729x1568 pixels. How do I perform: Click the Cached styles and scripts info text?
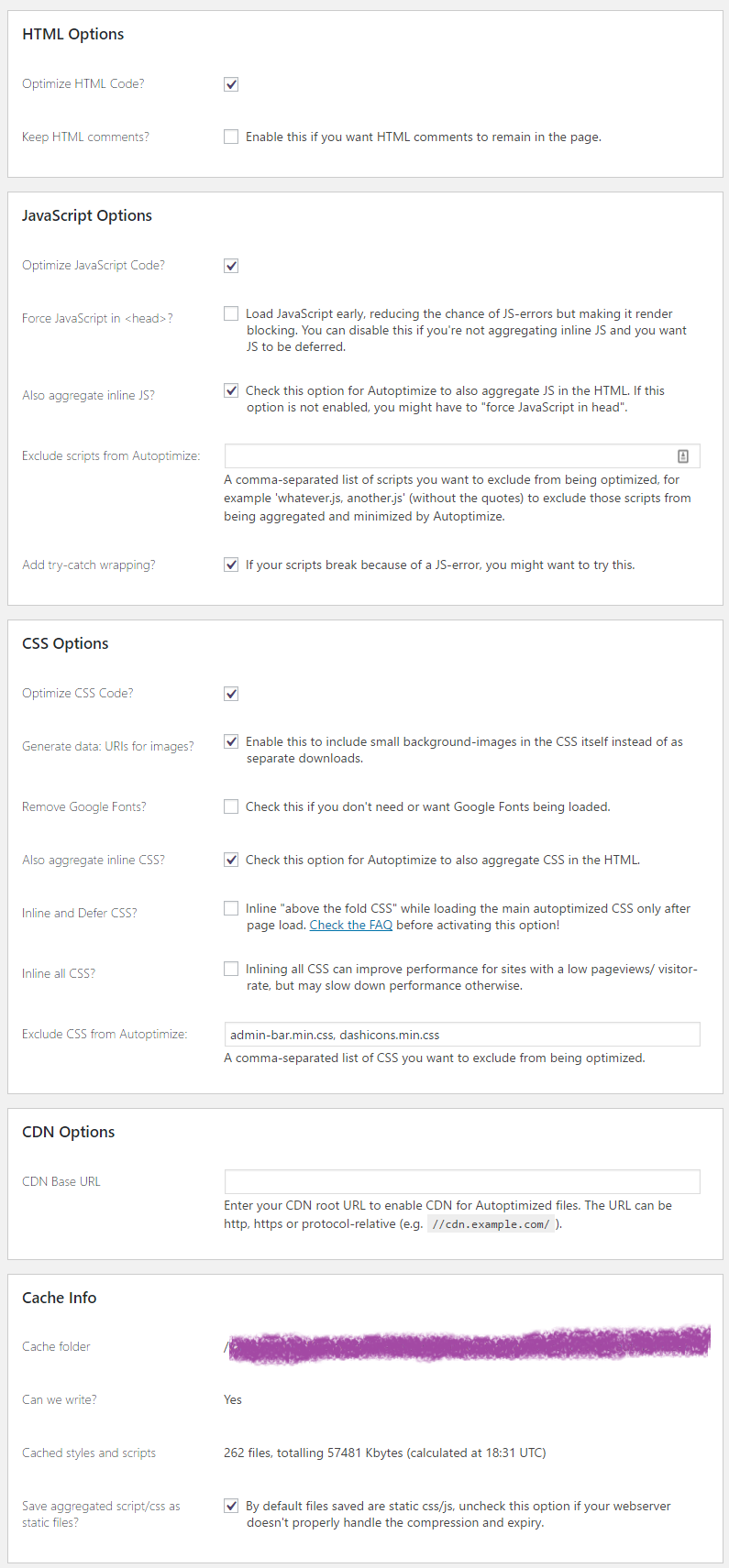coord(385,1453)
